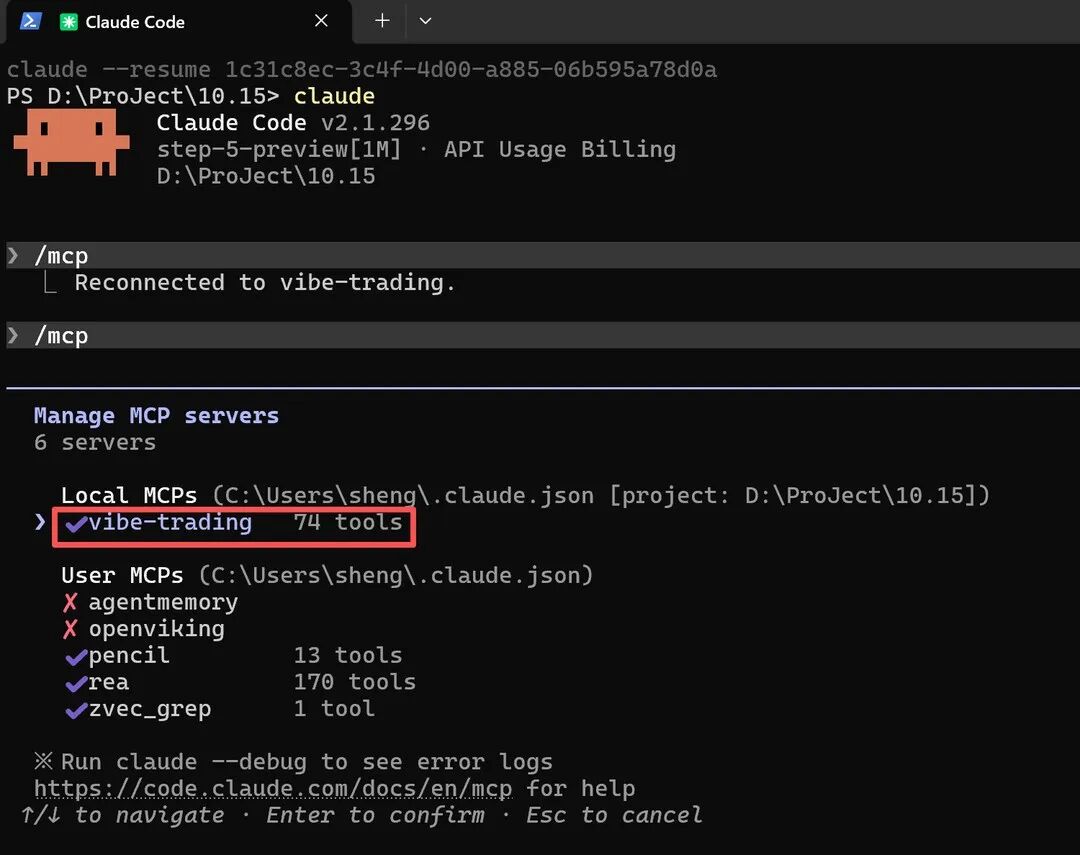Click the 'Manage MCP servers' heading
Screen dimensions: 1080x855
pyautogui.click(x=156, y=416)
